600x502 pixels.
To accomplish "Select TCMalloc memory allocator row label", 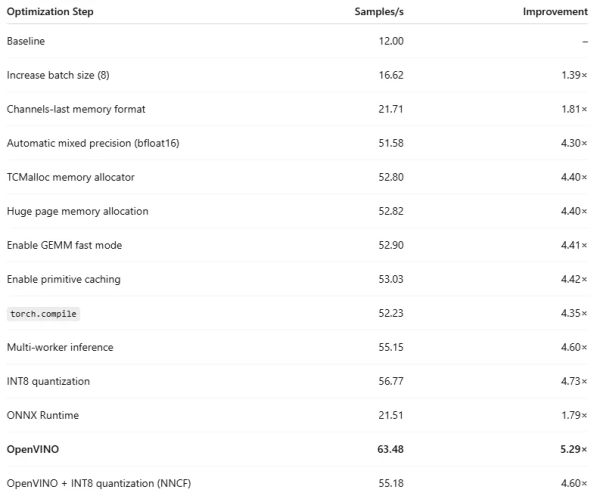I will 70,177.
